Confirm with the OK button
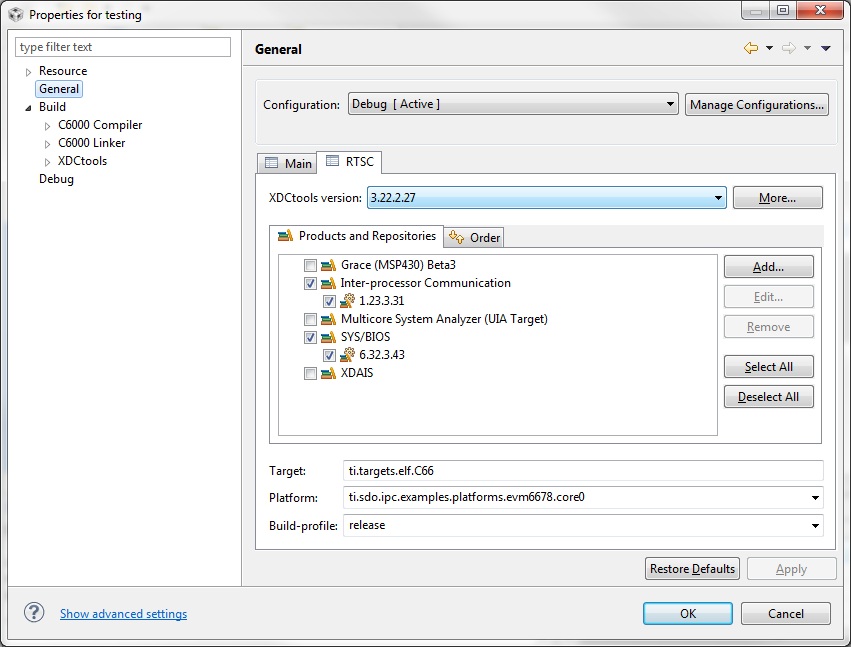The height and width of the screenshot is (647, 851). 688,613
